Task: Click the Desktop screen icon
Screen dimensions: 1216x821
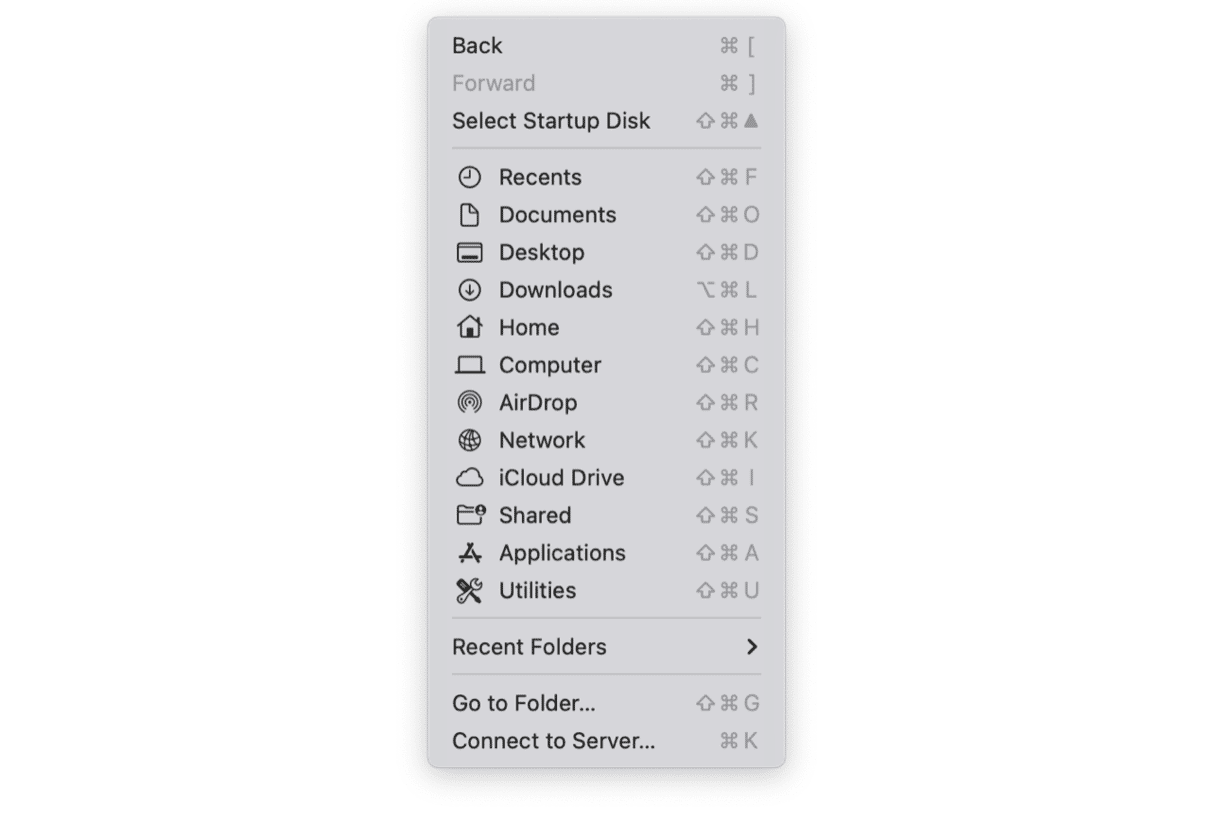Action: [469, 253]
